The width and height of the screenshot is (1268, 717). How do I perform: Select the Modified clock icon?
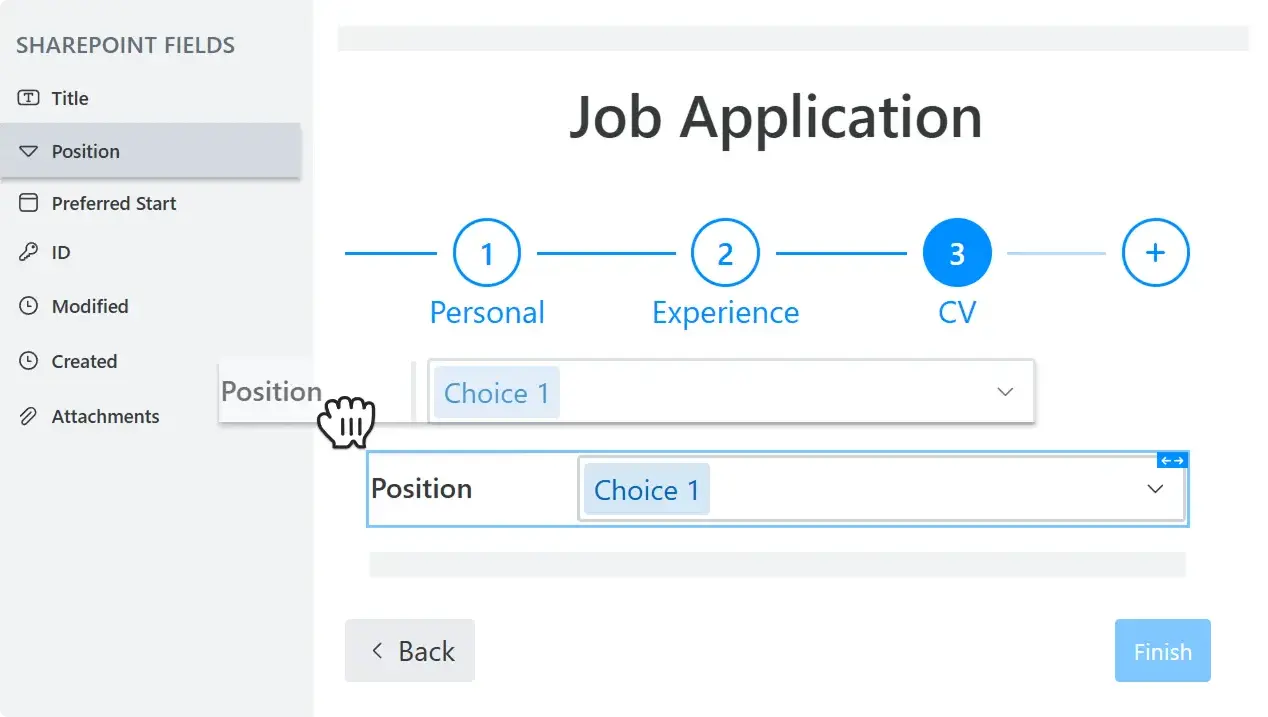pyautogui.click(x=28, y=306)
